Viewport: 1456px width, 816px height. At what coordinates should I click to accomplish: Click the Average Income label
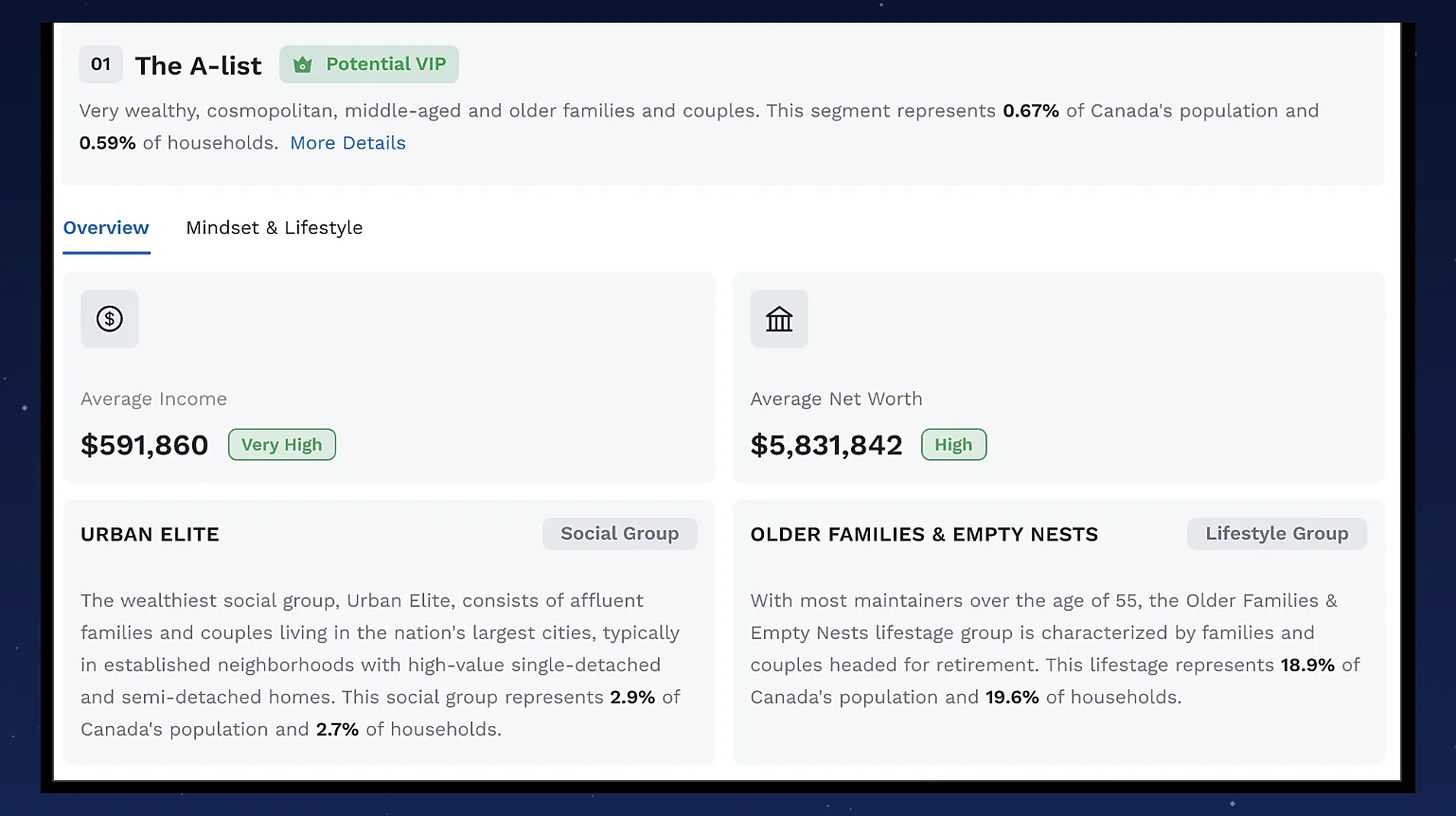pos(154,399)
